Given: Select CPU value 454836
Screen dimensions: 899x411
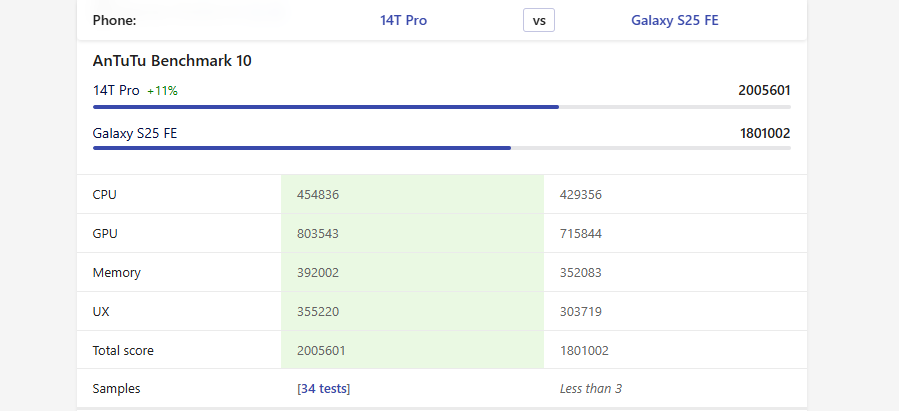Looking at the screenshot, I should [318, 195].
